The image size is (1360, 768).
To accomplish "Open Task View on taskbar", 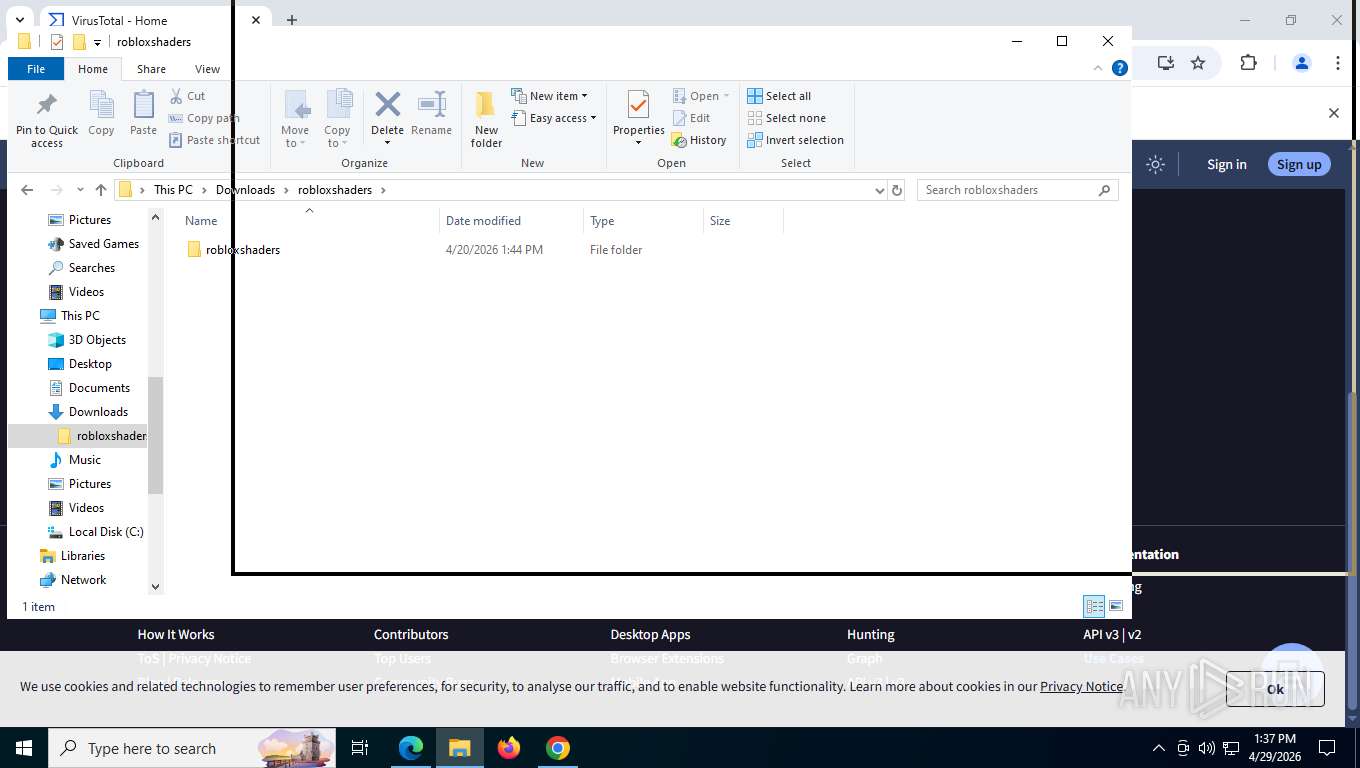I will click(360, 748).
